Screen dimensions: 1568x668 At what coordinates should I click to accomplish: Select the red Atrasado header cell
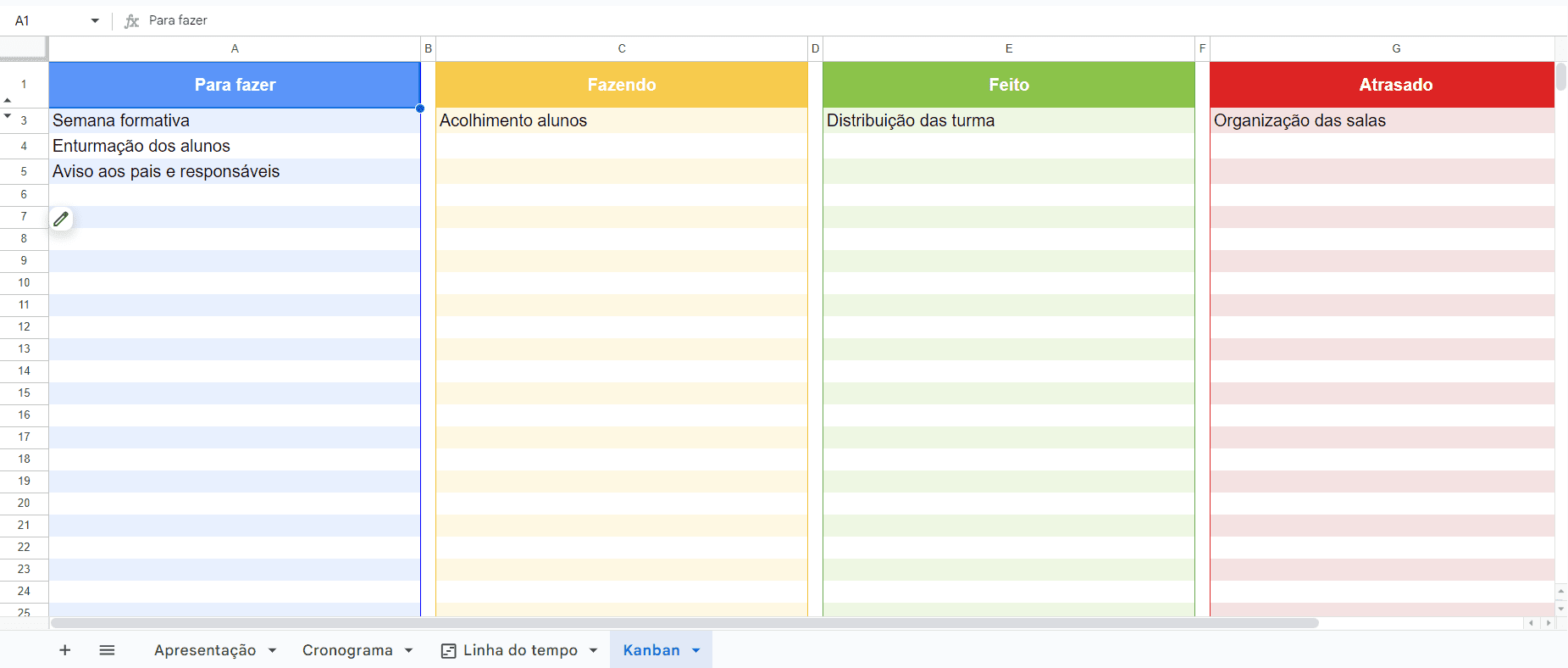coord(1395,85)
